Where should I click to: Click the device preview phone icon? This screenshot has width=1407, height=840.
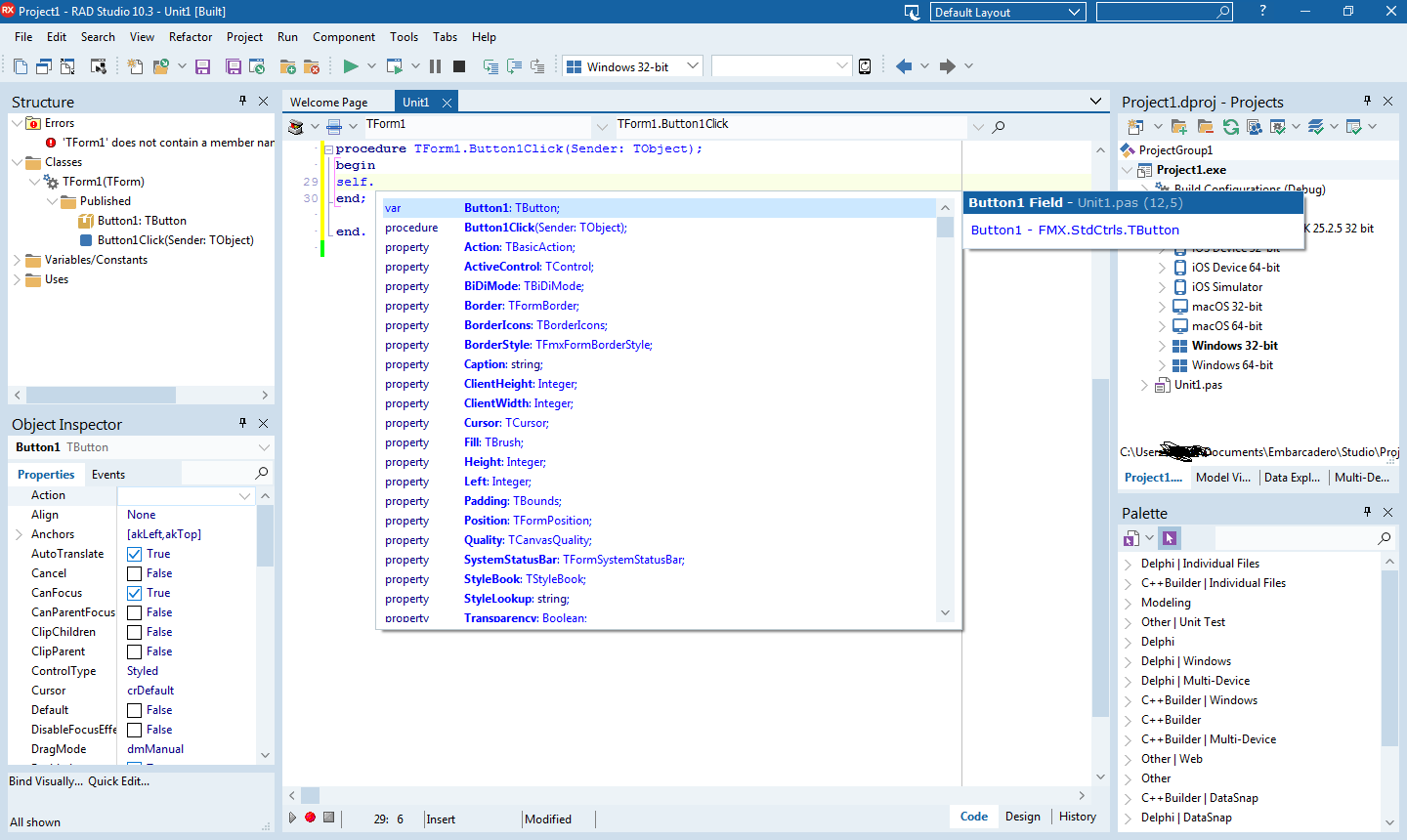pyautogui.click(x=865, y=66)
